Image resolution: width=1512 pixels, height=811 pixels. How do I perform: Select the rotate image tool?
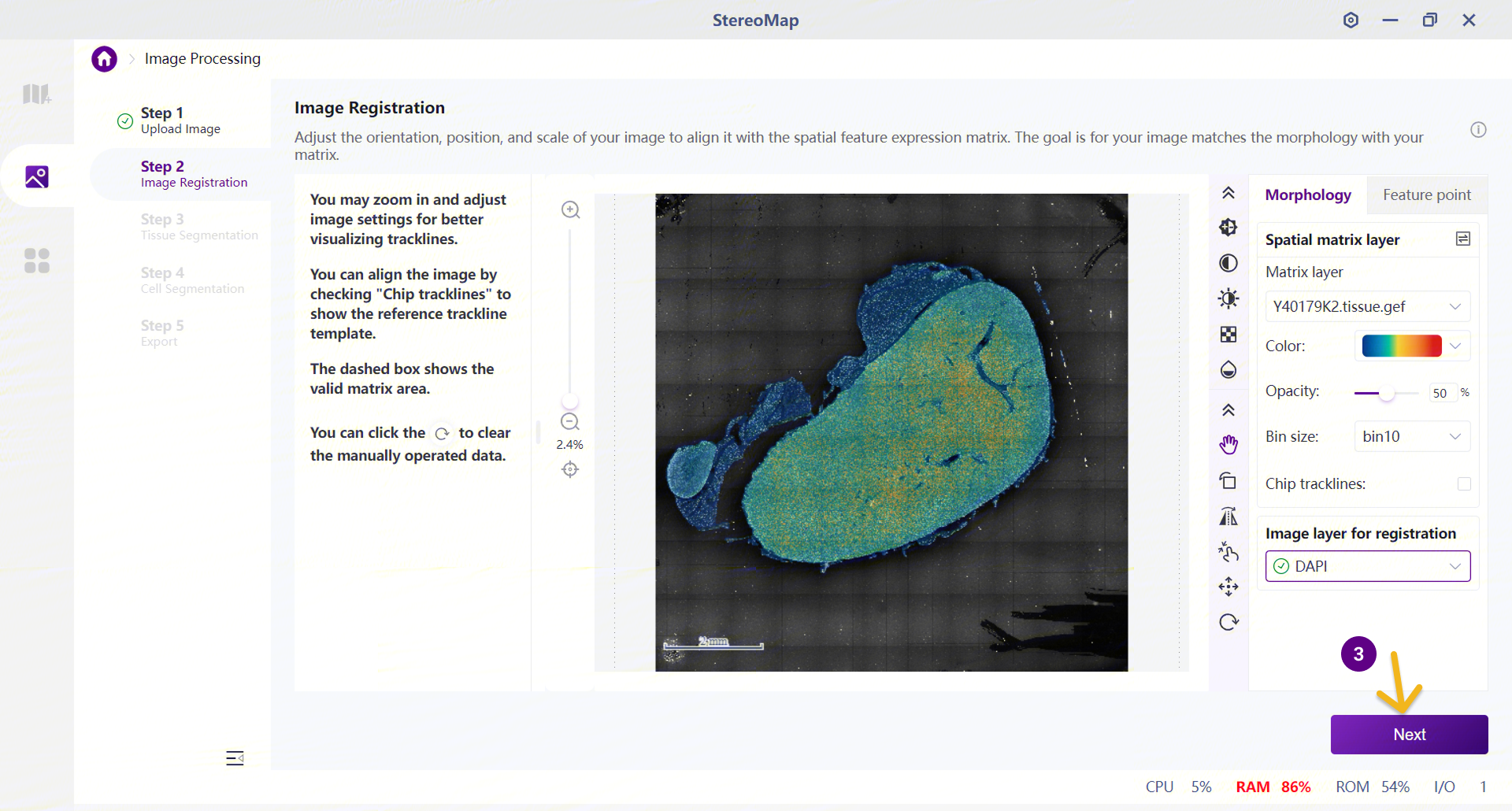point(1228,480)
